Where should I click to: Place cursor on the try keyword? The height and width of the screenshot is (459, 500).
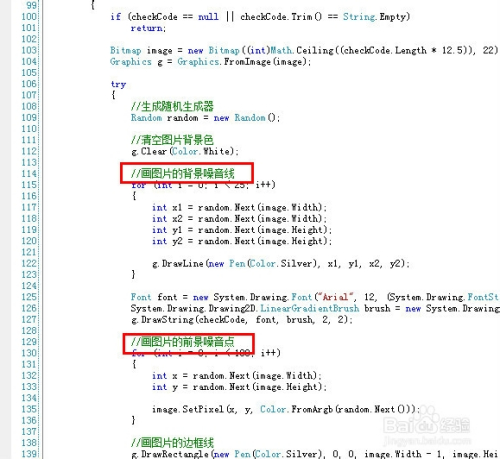[118, 84]
